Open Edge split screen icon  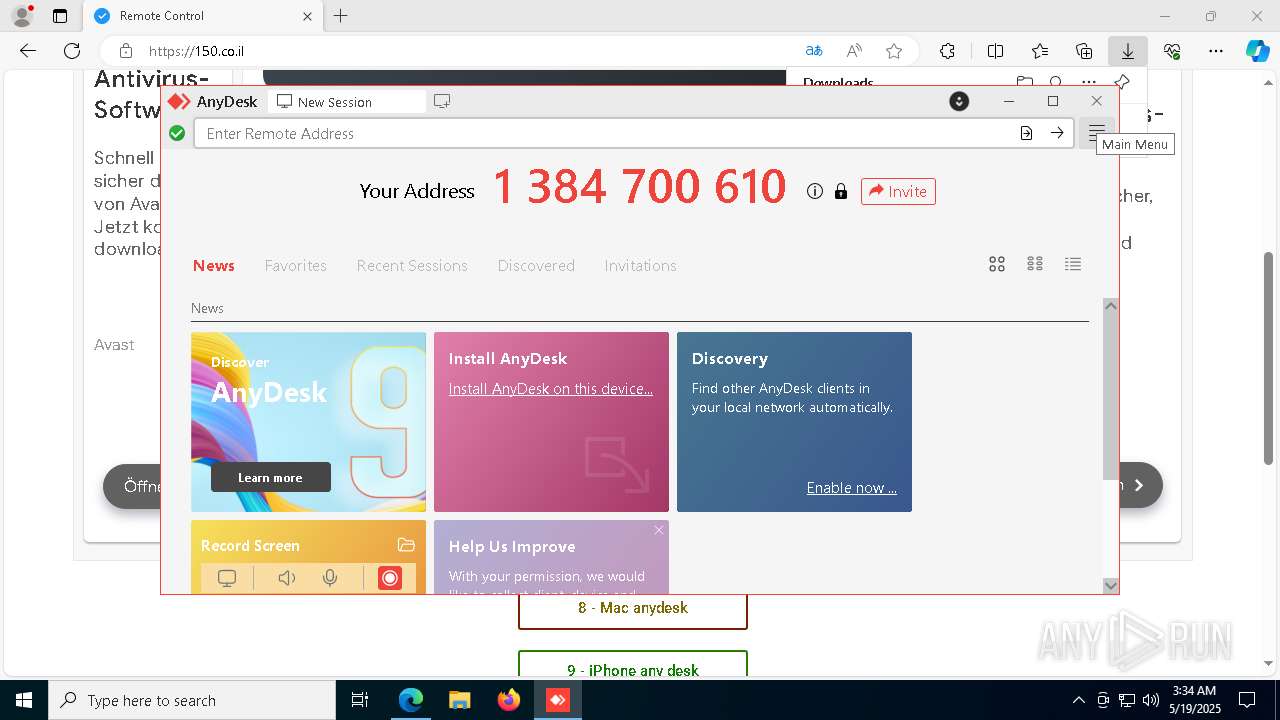pos(996,51)
